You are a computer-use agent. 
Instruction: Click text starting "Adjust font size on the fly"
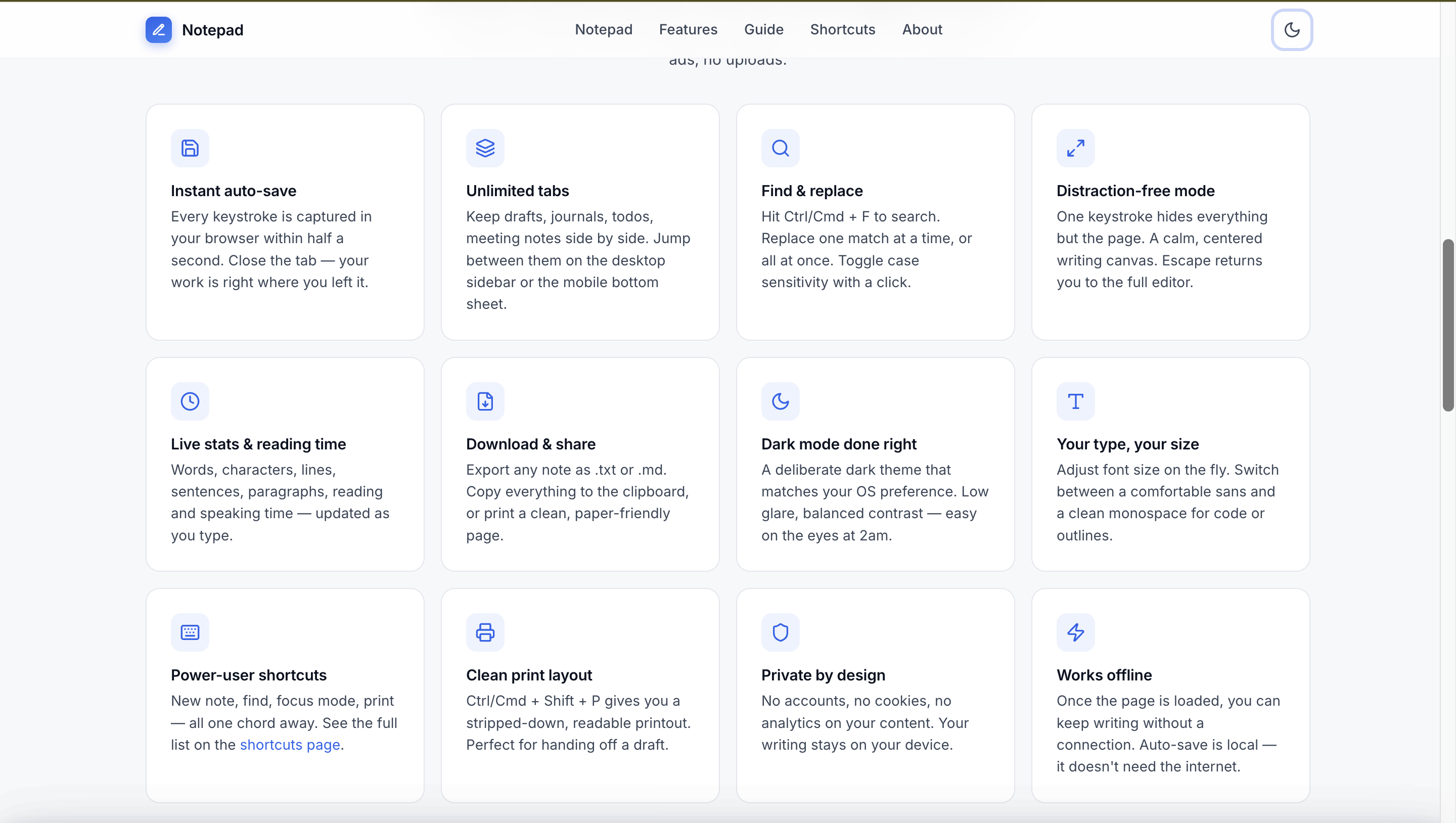[x=1168, y=502]
